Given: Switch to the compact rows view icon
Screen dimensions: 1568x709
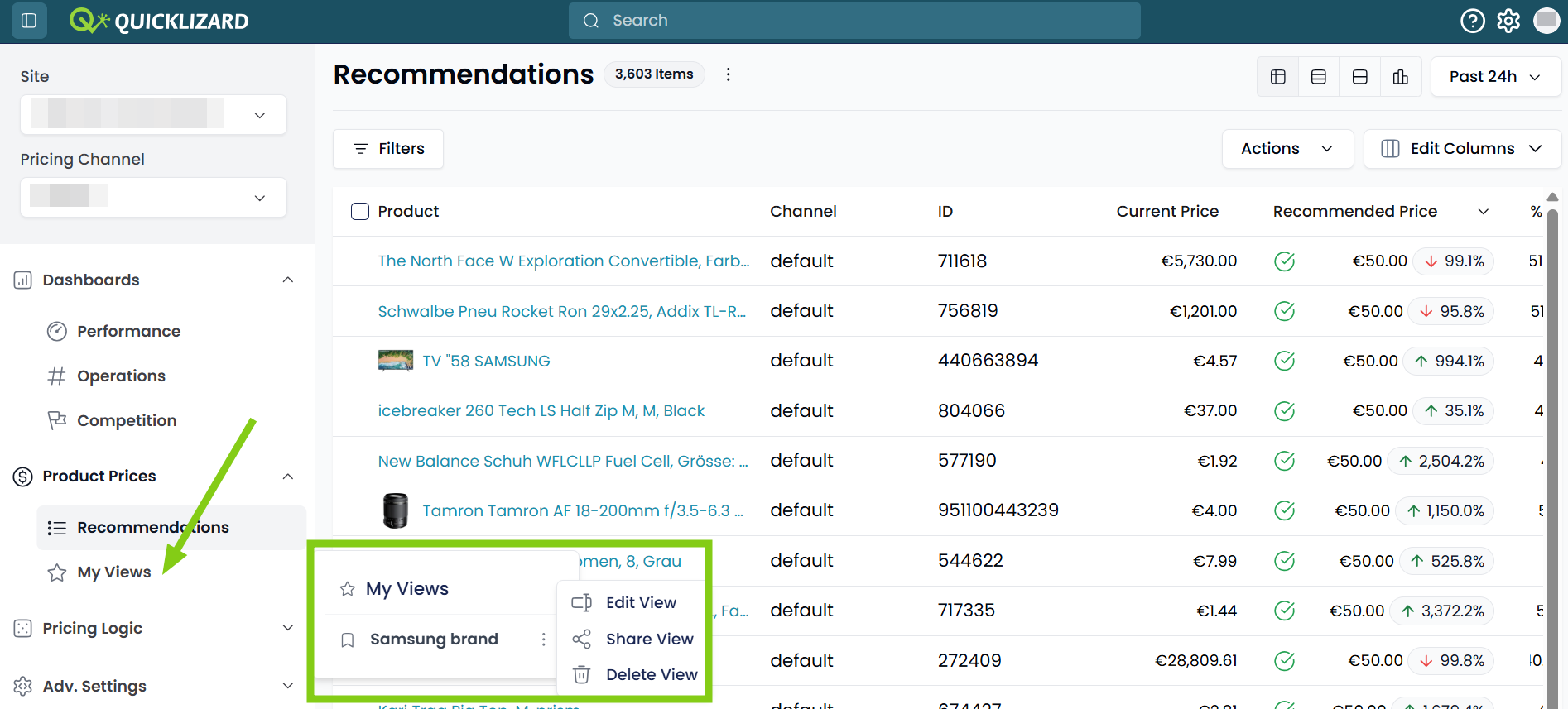Looking at the screenshot, I should coord(1319,77).
